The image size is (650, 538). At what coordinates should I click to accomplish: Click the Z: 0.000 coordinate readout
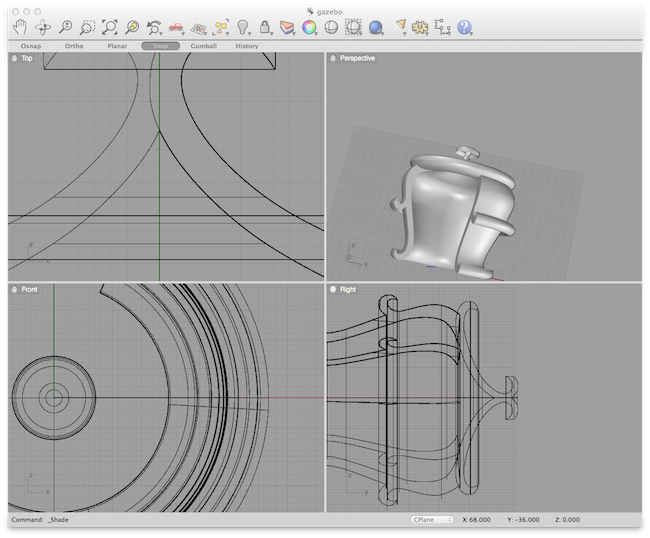click(x=567, y=519)
